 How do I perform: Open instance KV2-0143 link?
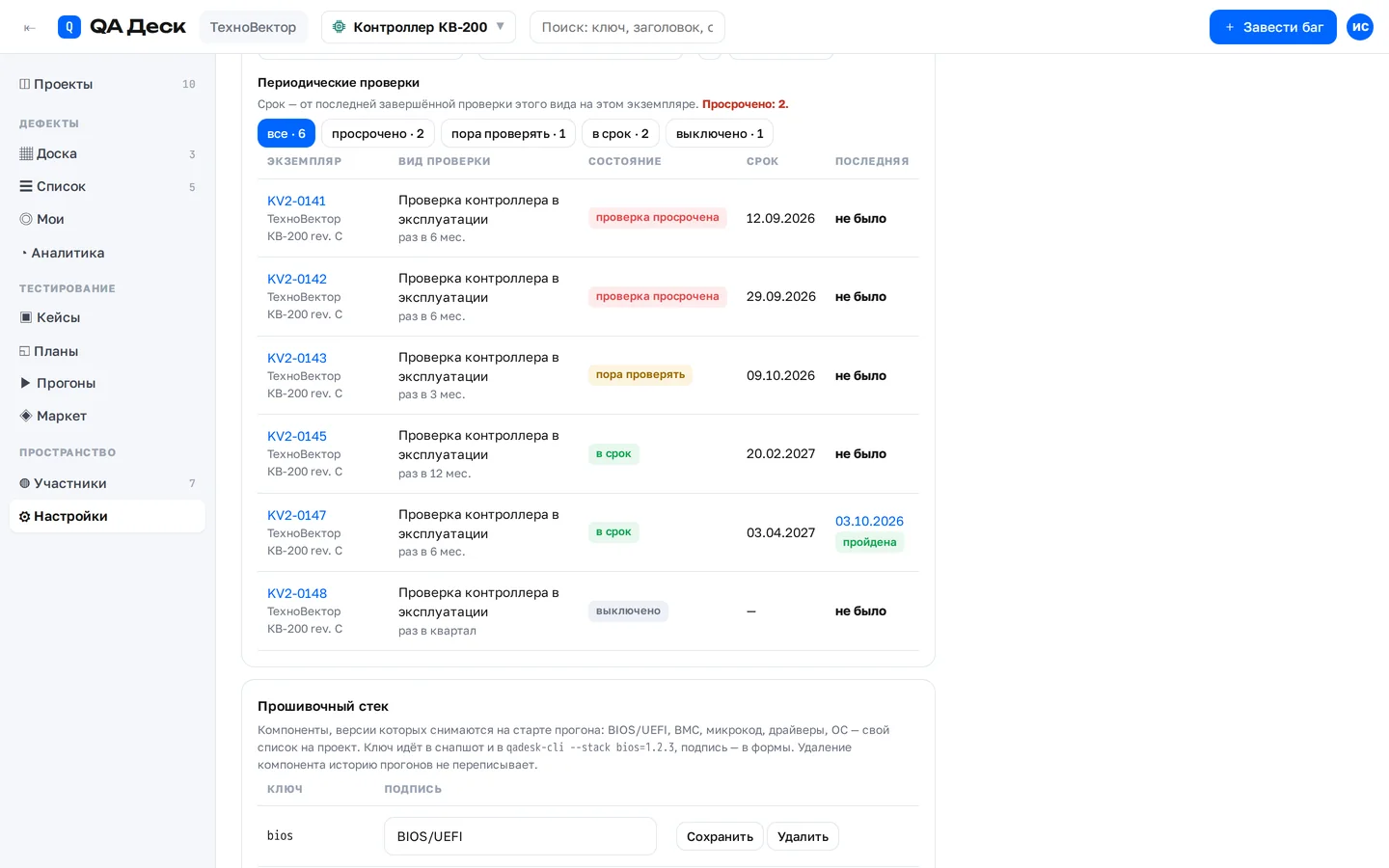tap(297, 358)
